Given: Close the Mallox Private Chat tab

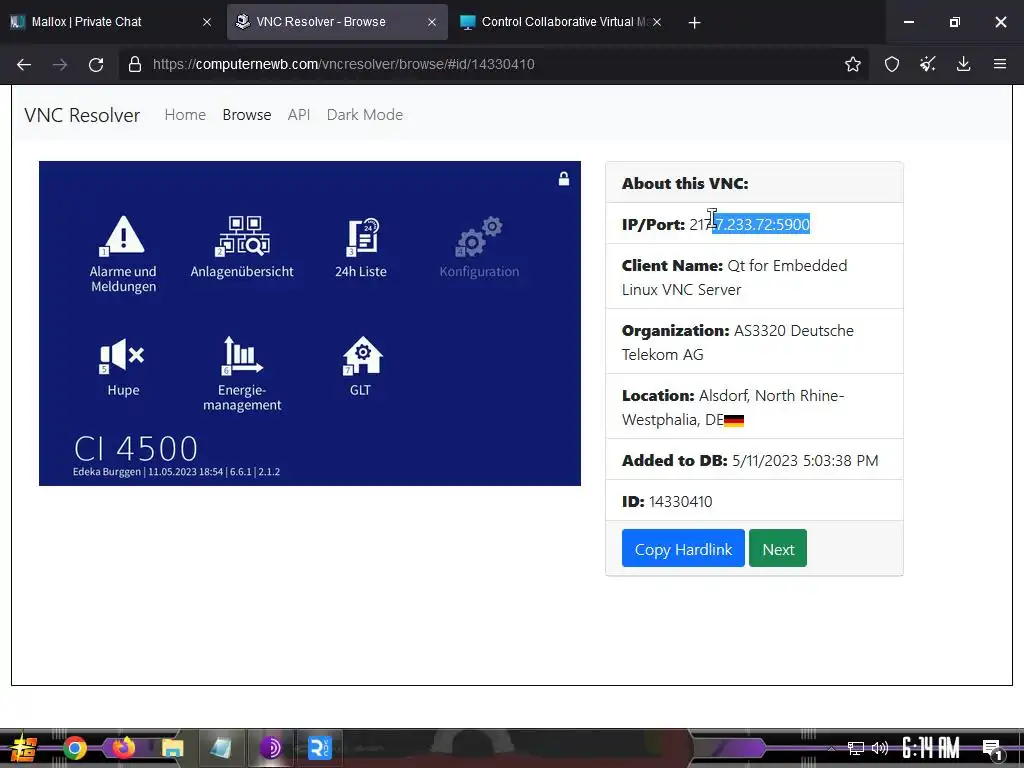Looking at the screenshot, I should 206,22.
